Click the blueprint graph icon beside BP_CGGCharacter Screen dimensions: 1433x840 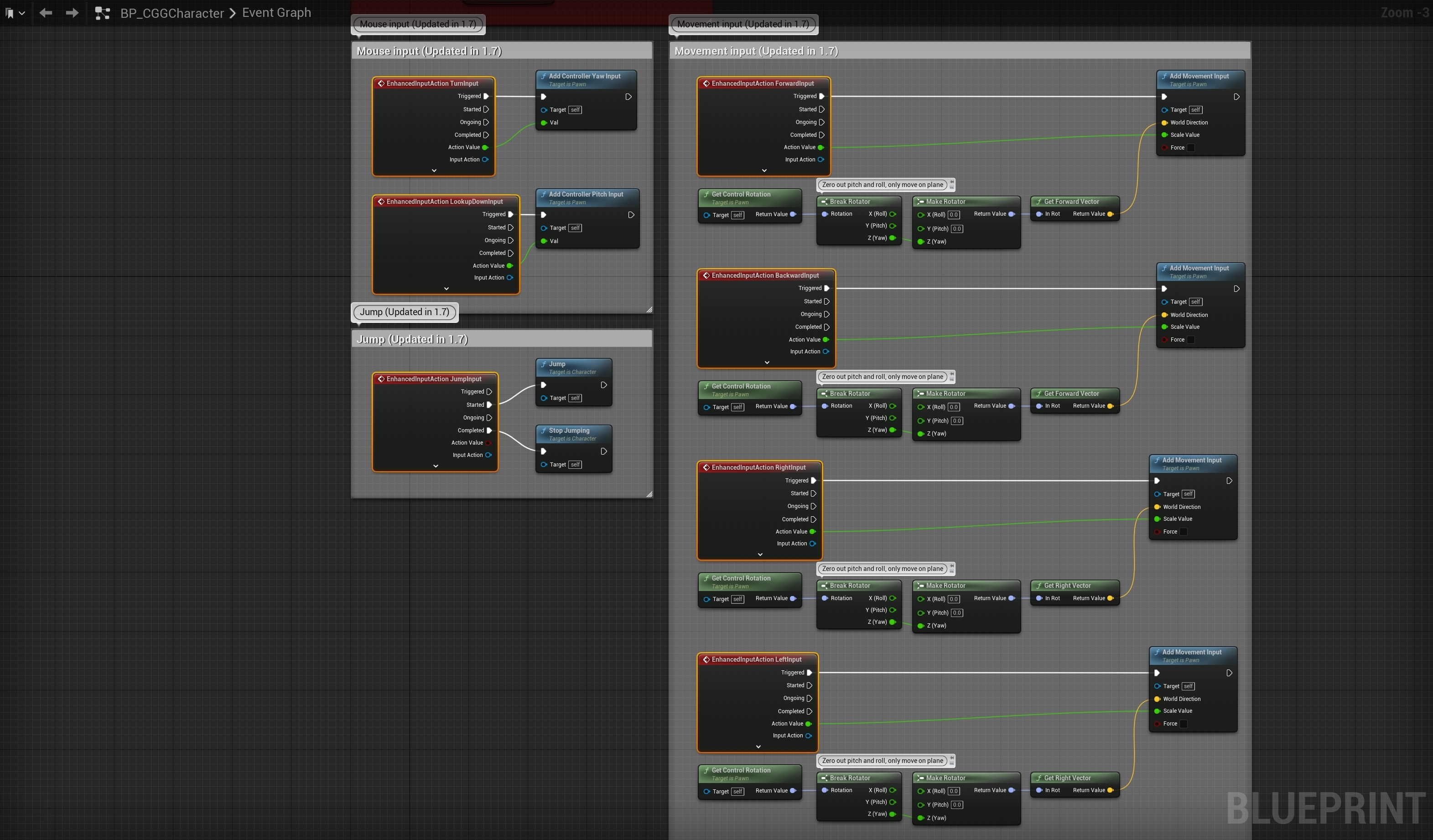[x=102, y=13]
